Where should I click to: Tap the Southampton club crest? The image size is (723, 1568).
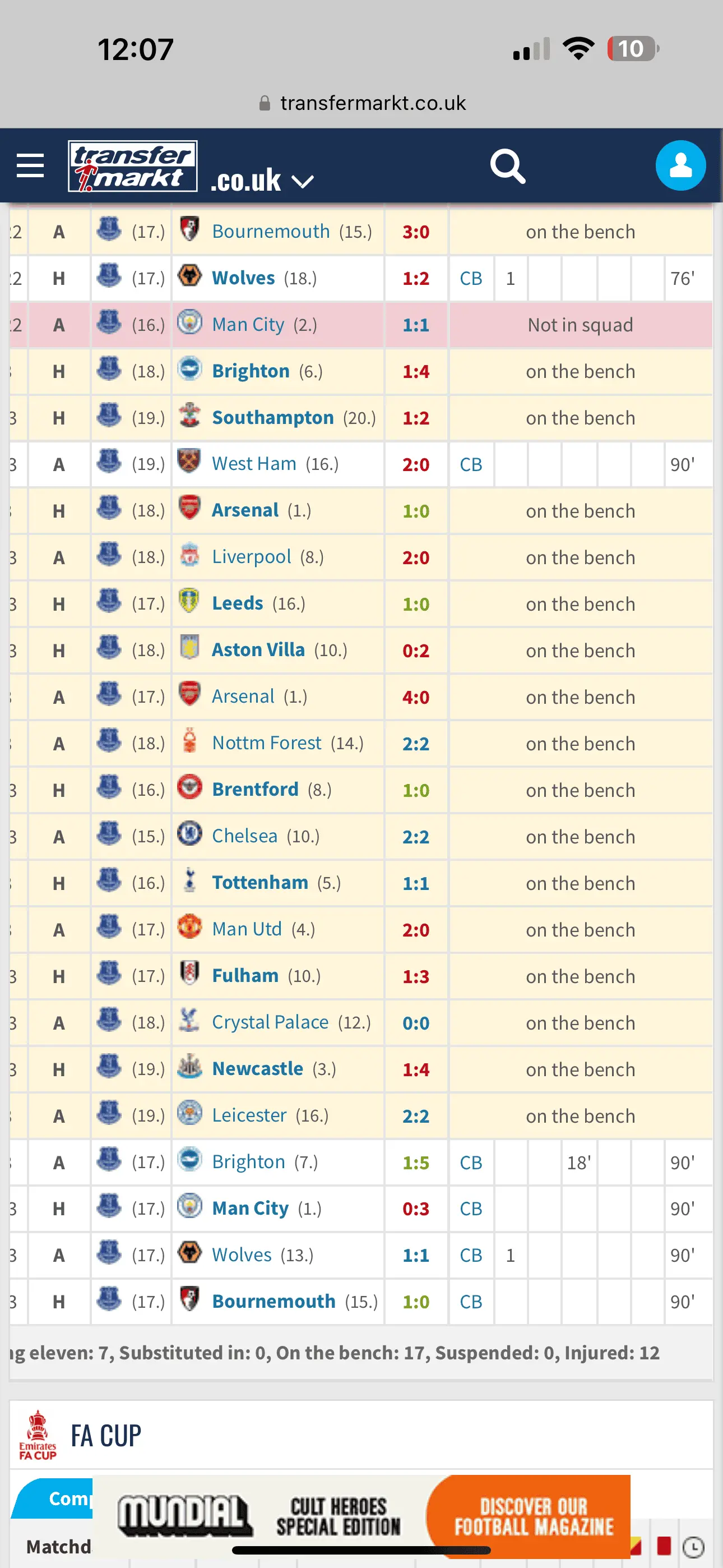coord(189,416)
